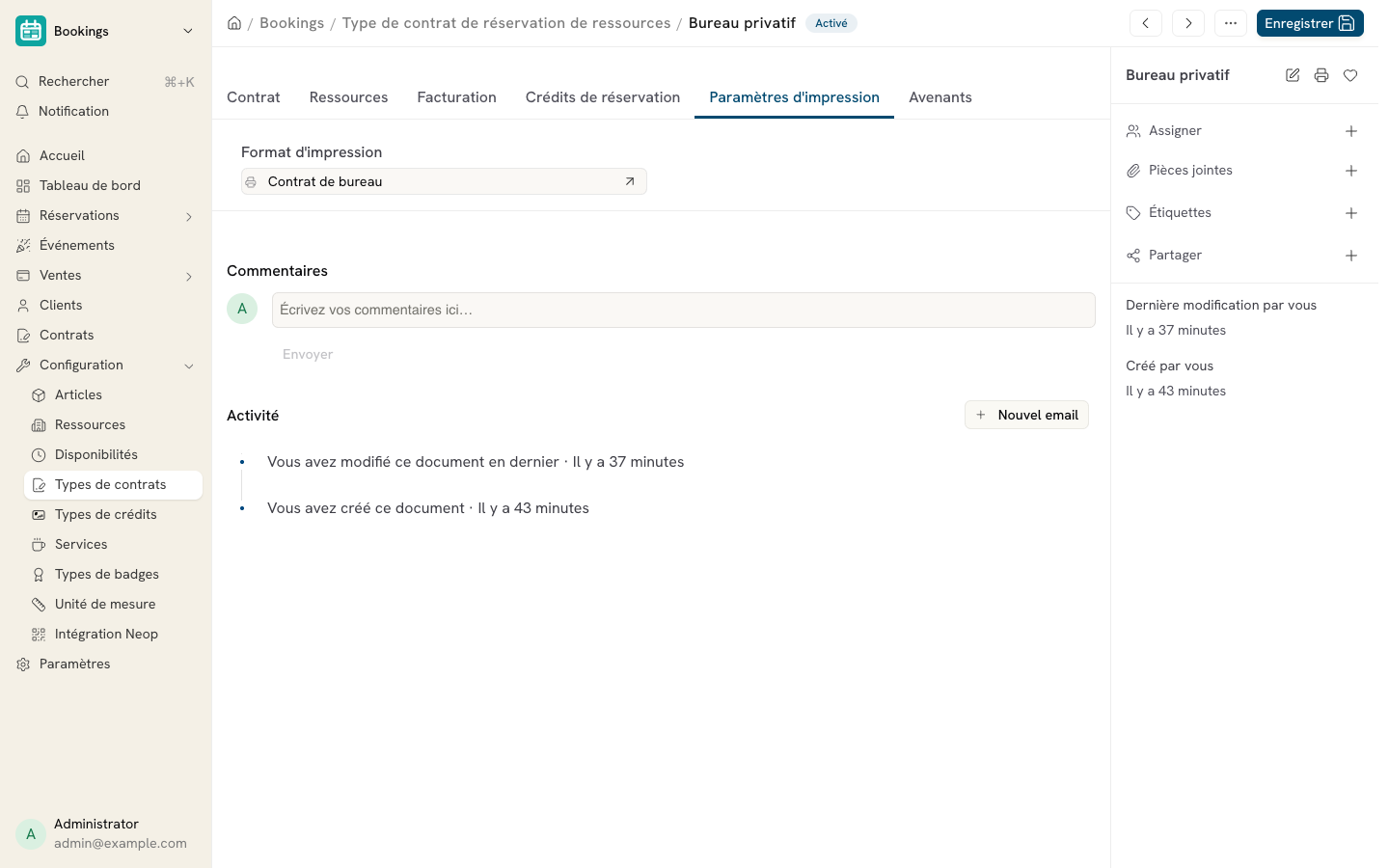Viewport: 1389px width, 868px height.
Task: Open linked Contrat de bureau arrow icon
Action: click(630, 181)
